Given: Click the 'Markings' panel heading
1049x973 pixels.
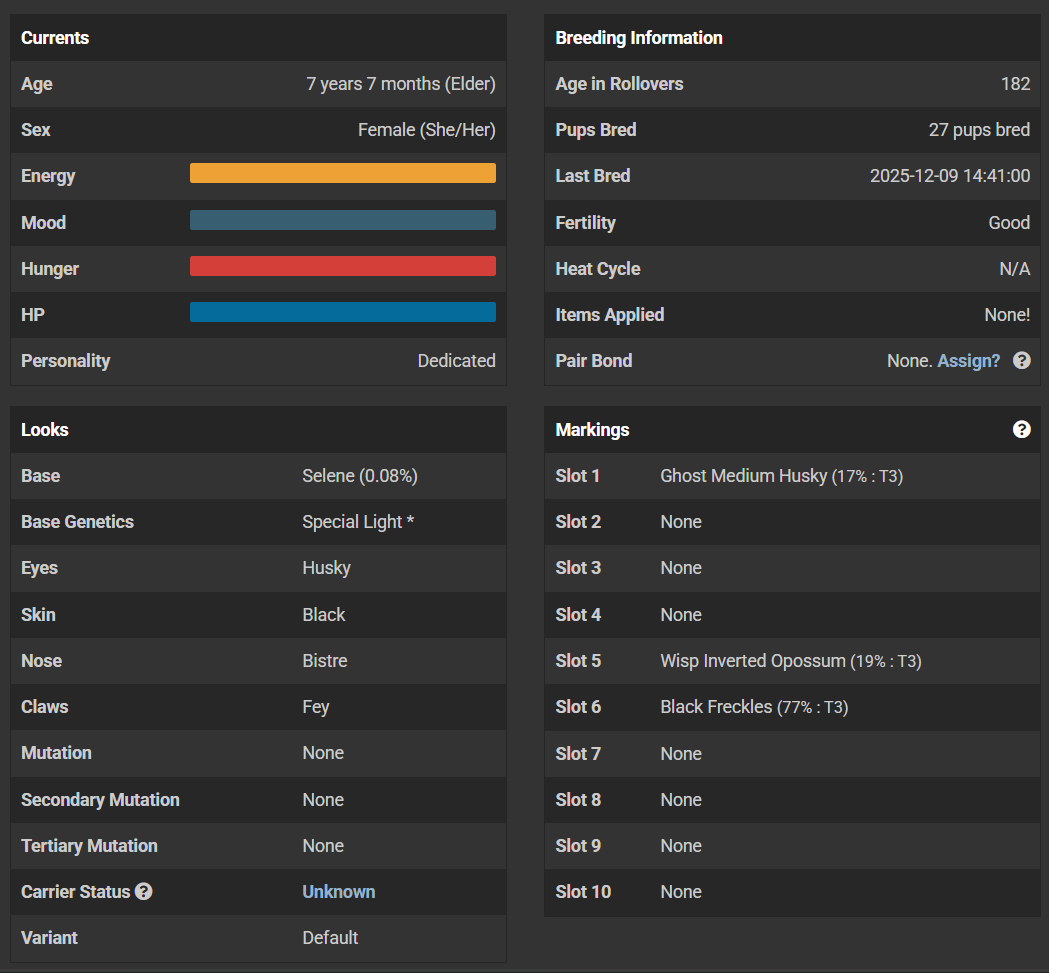Looking at the screenshot, I should pos(592,430).
